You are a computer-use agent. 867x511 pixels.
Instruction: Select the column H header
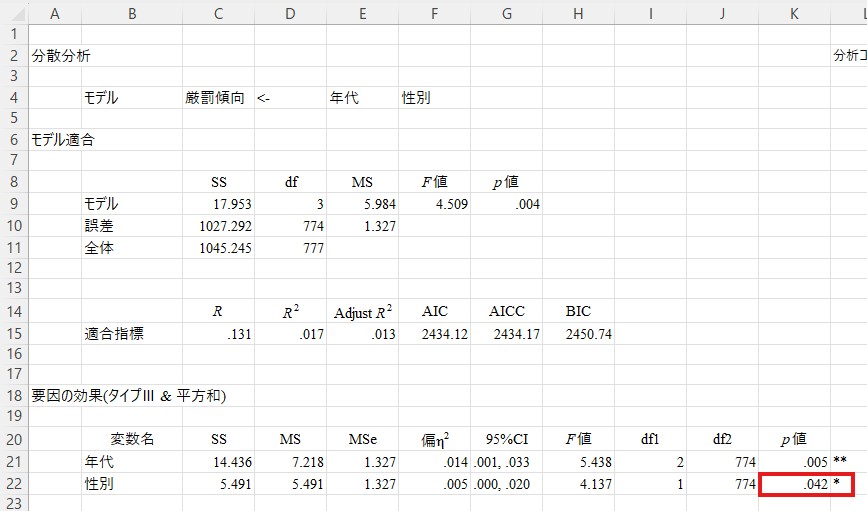(578, 12)
